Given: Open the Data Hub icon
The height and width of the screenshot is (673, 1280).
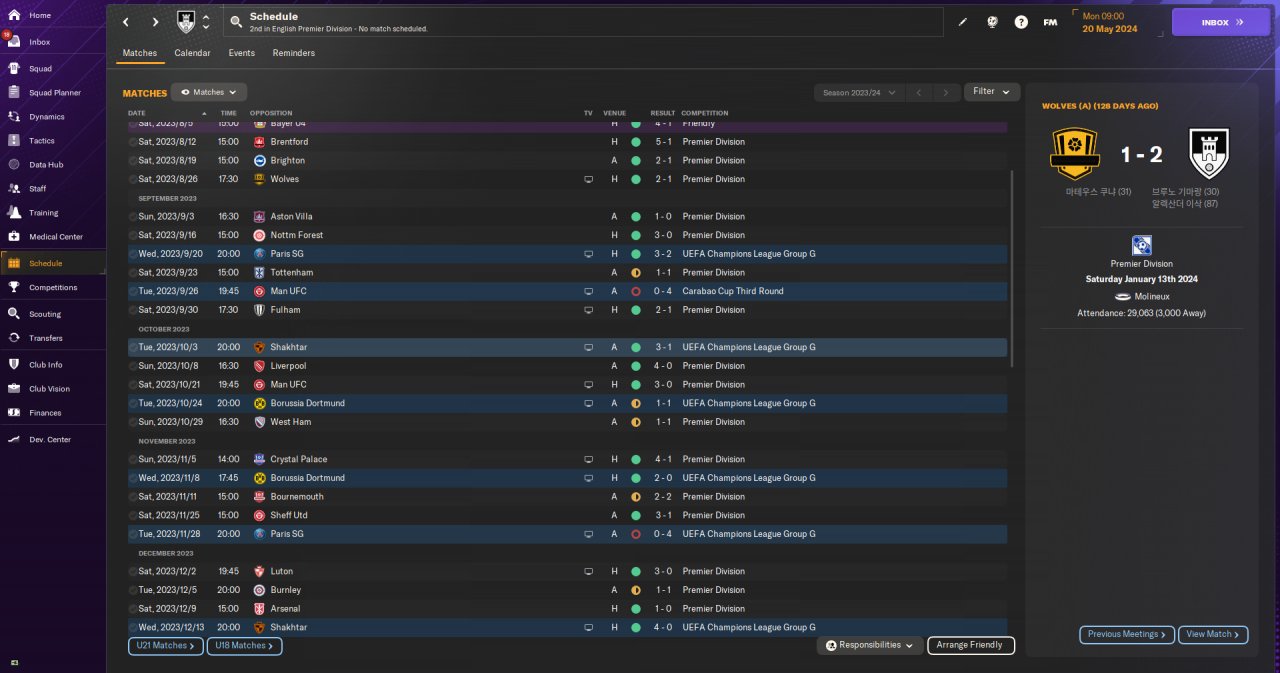Looking at the screenshot, I should click(14, 165).
